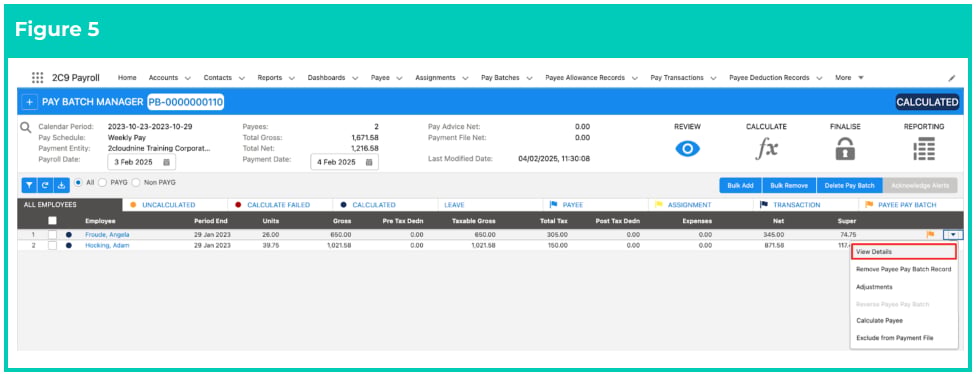Click the Gross column header

pyautogui.click(x=342, y=221)
